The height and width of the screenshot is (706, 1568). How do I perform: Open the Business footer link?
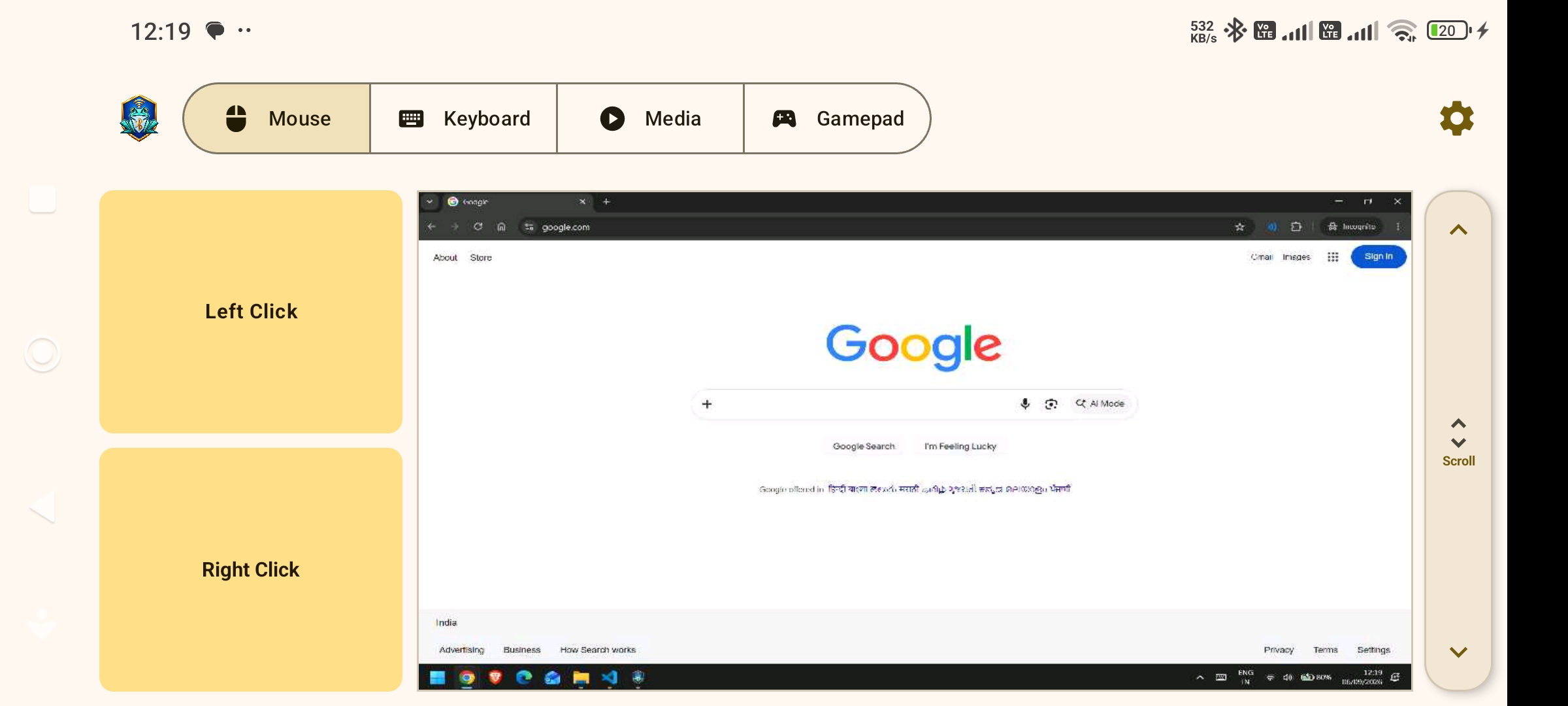click(522, 650)
